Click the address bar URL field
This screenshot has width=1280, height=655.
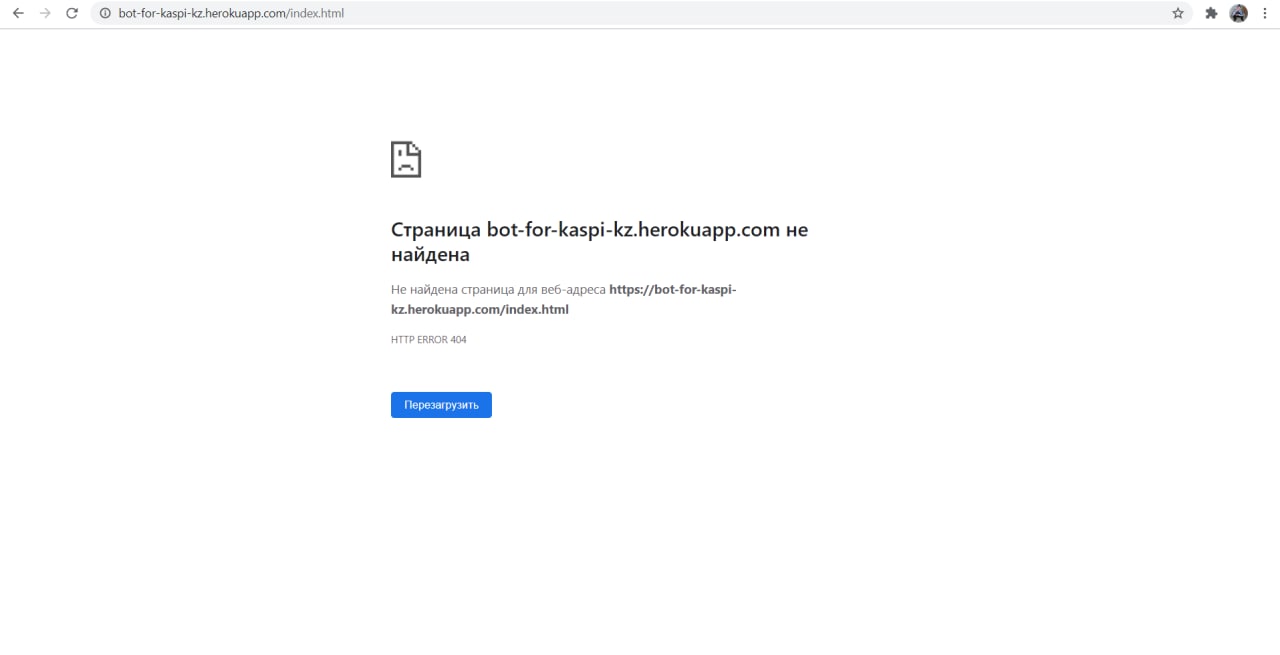tap(640, 13)
